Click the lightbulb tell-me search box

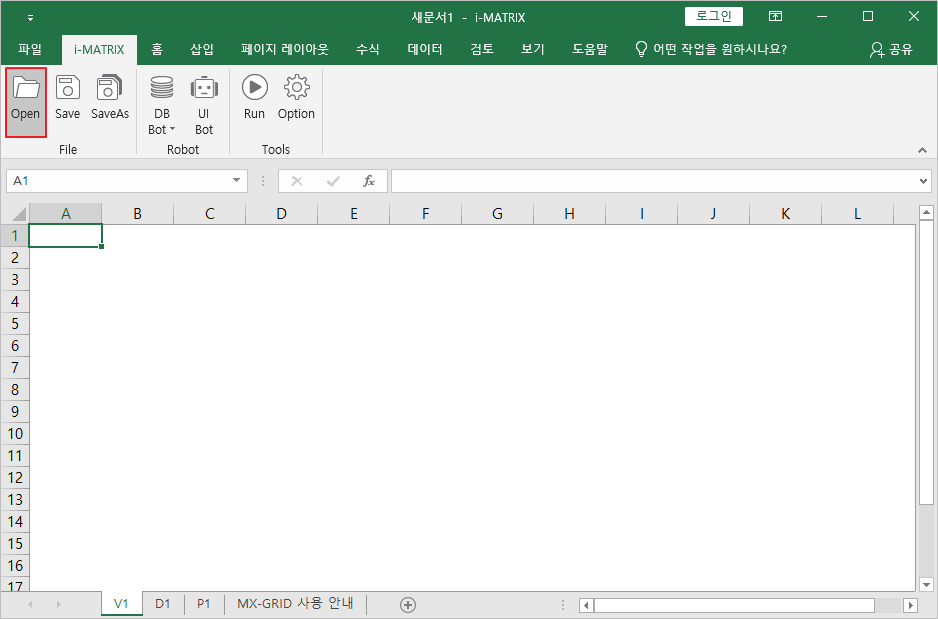click(x=711, y=49)
